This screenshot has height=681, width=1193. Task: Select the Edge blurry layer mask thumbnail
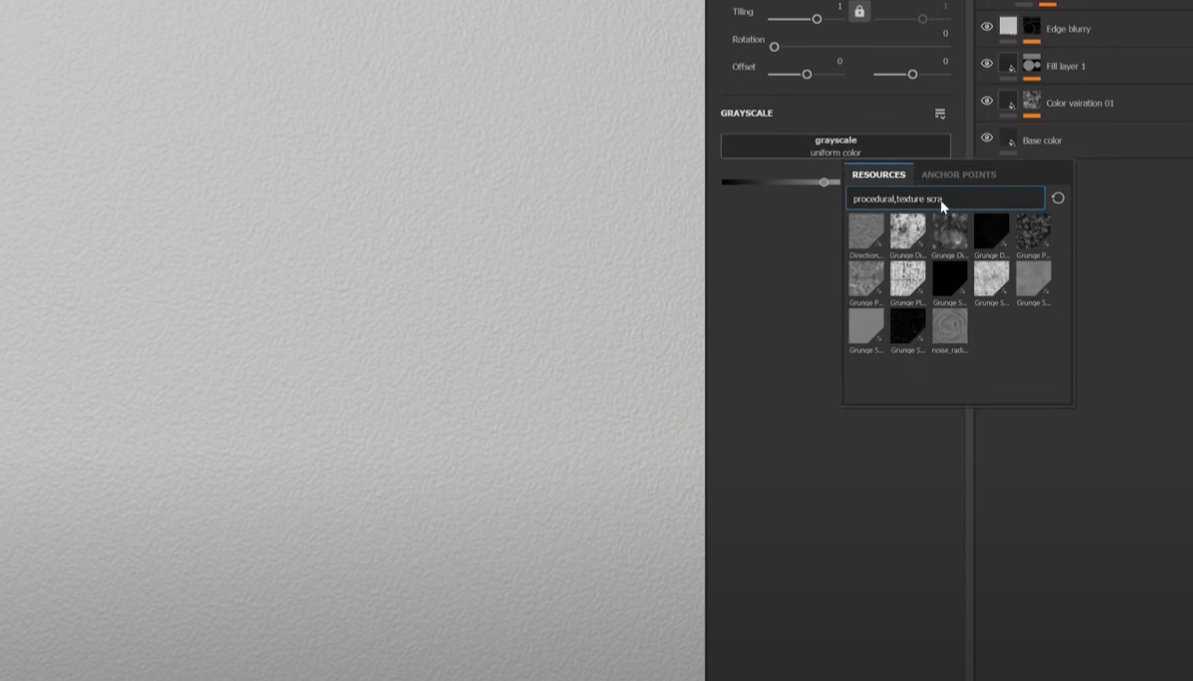1032,27
